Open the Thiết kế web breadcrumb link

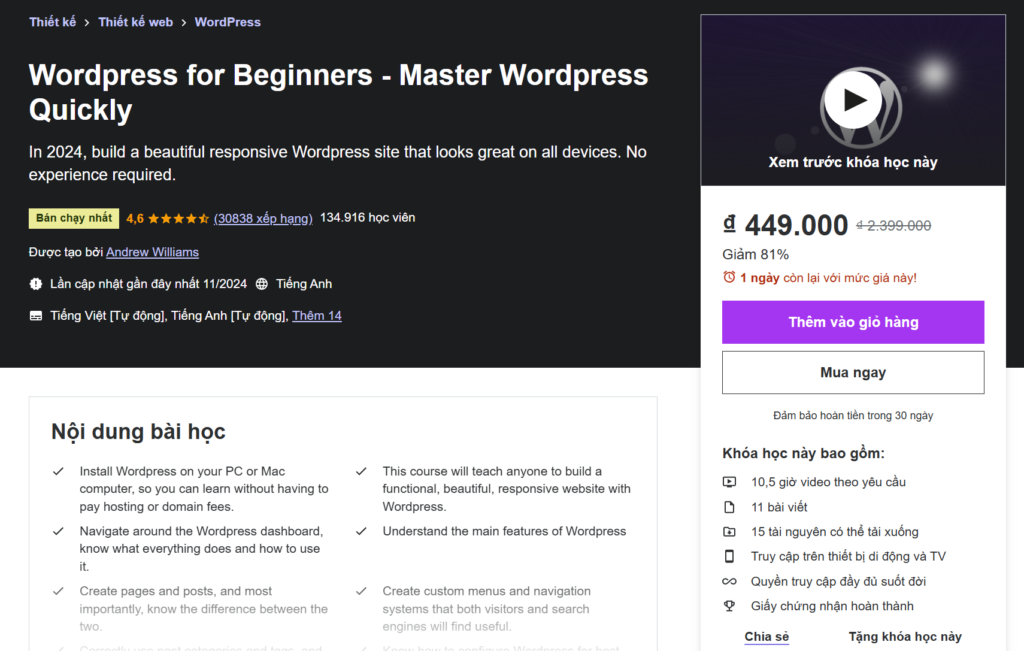(x=135, y=21)
